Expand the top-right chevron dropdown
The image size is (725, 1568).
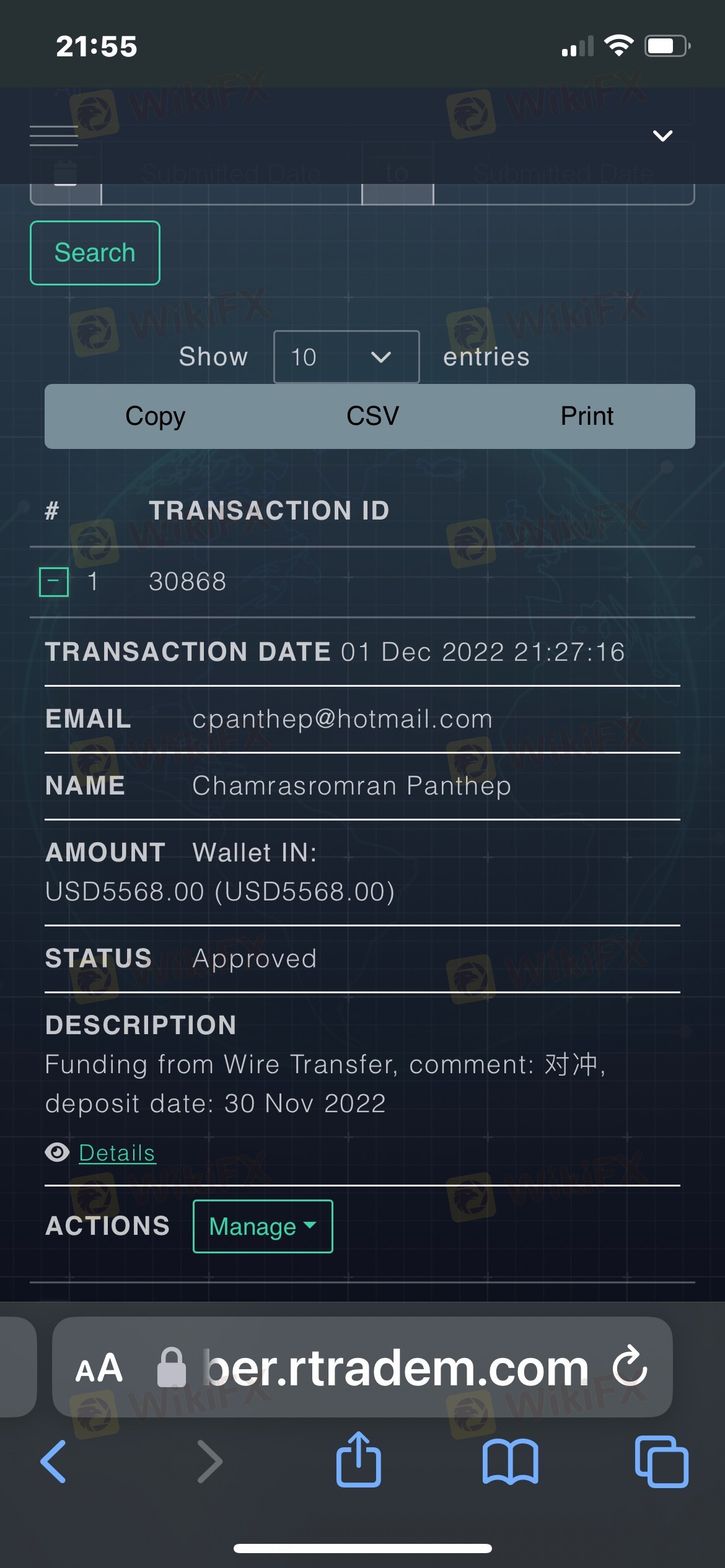tap(663, 136)
